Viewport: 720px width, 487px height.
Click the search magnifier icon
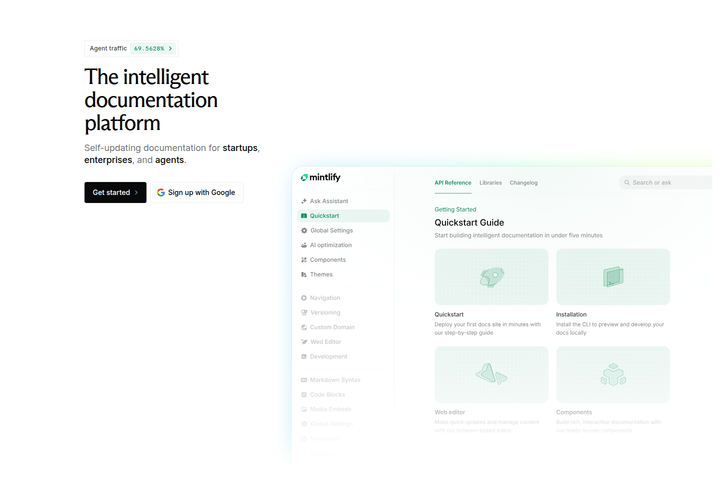point(627,182)
